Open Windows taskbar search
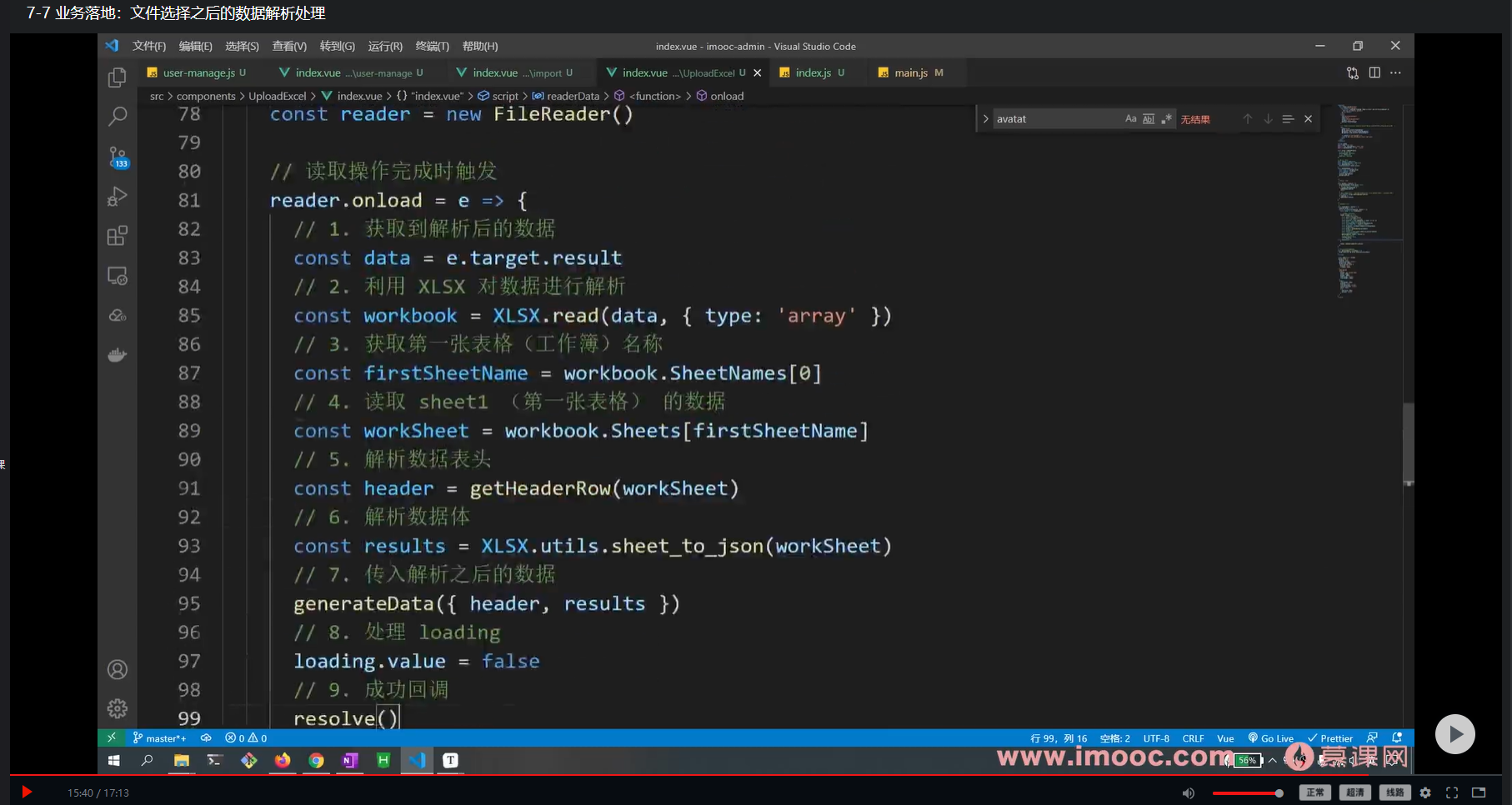Image resolution: width=1512 pixels, height=805 pixels. pos(148,760)
